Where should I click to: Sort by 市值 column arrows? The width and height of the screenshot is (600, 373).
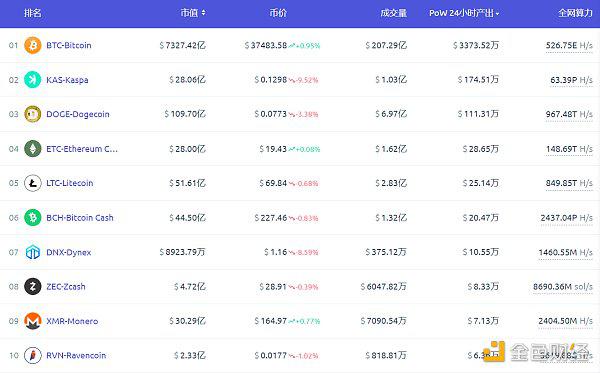[x=204, y=13]
